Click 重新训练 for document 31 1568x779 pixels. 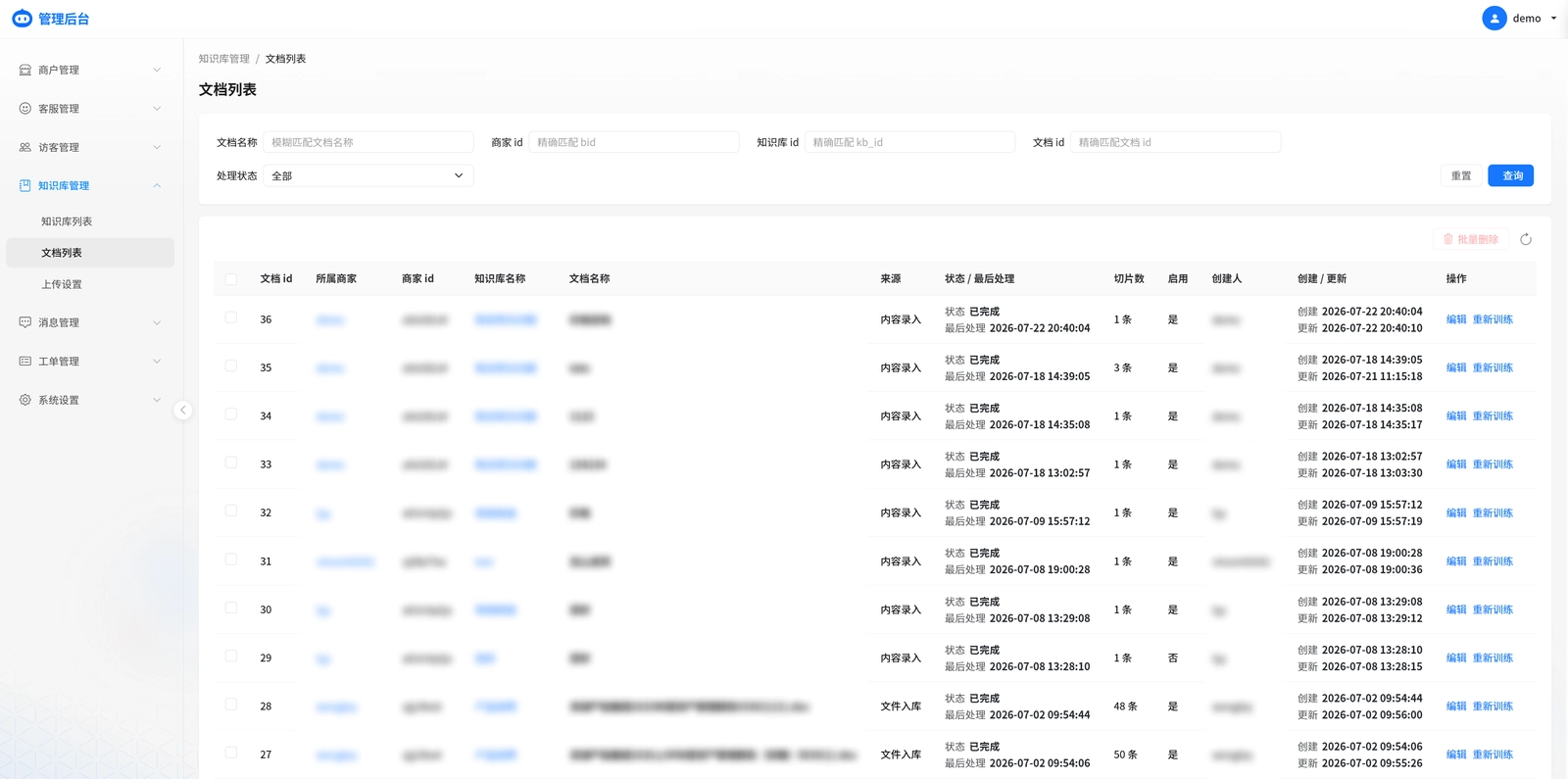pos(1493,561)
